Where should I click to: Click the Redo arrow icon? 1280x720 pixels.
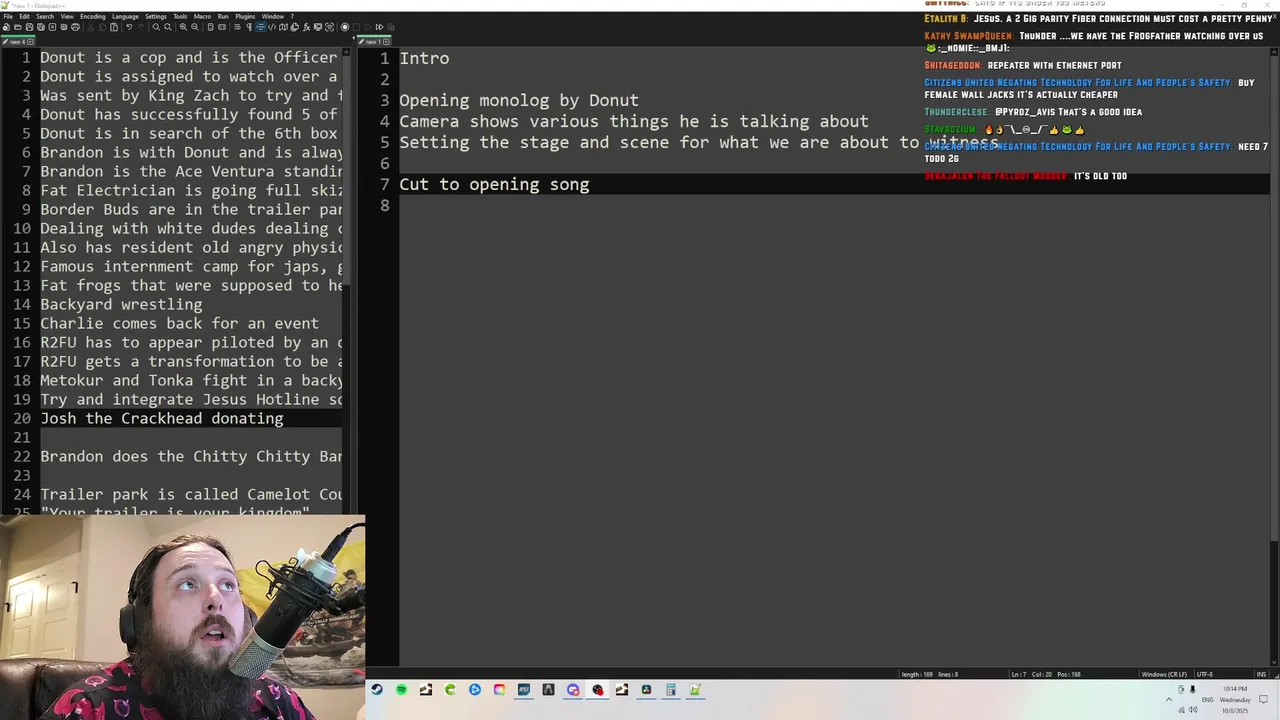coord(141,27)
